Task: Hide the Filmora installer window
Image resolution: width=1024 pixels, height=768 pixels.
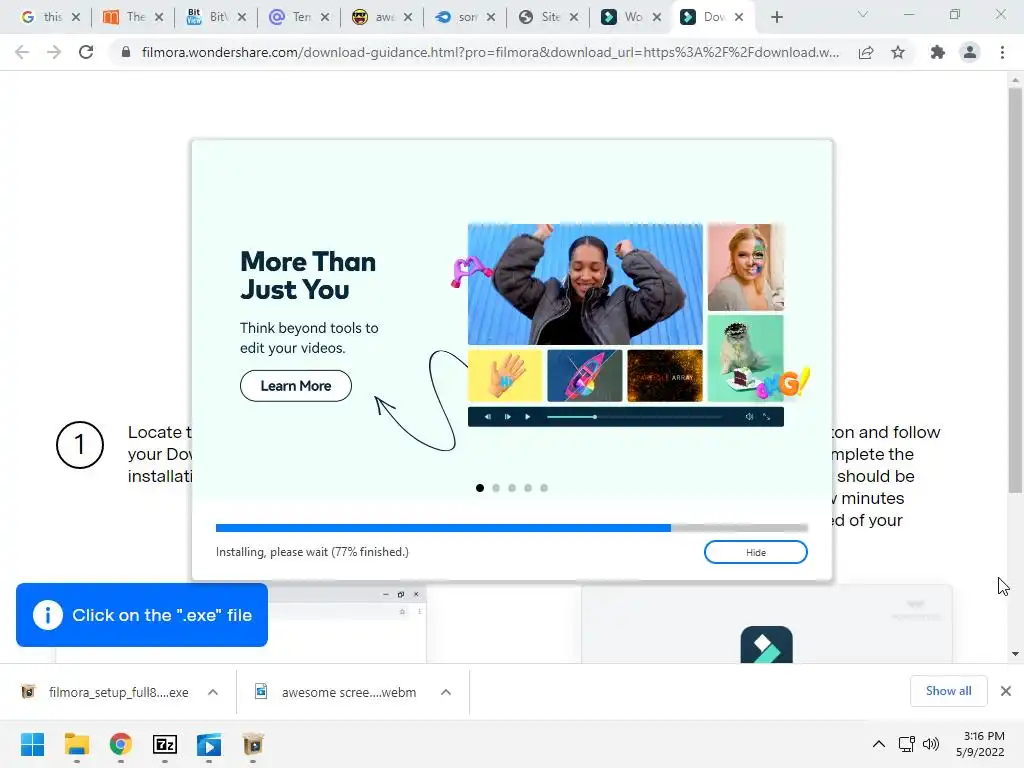Action: coord(756,552)
